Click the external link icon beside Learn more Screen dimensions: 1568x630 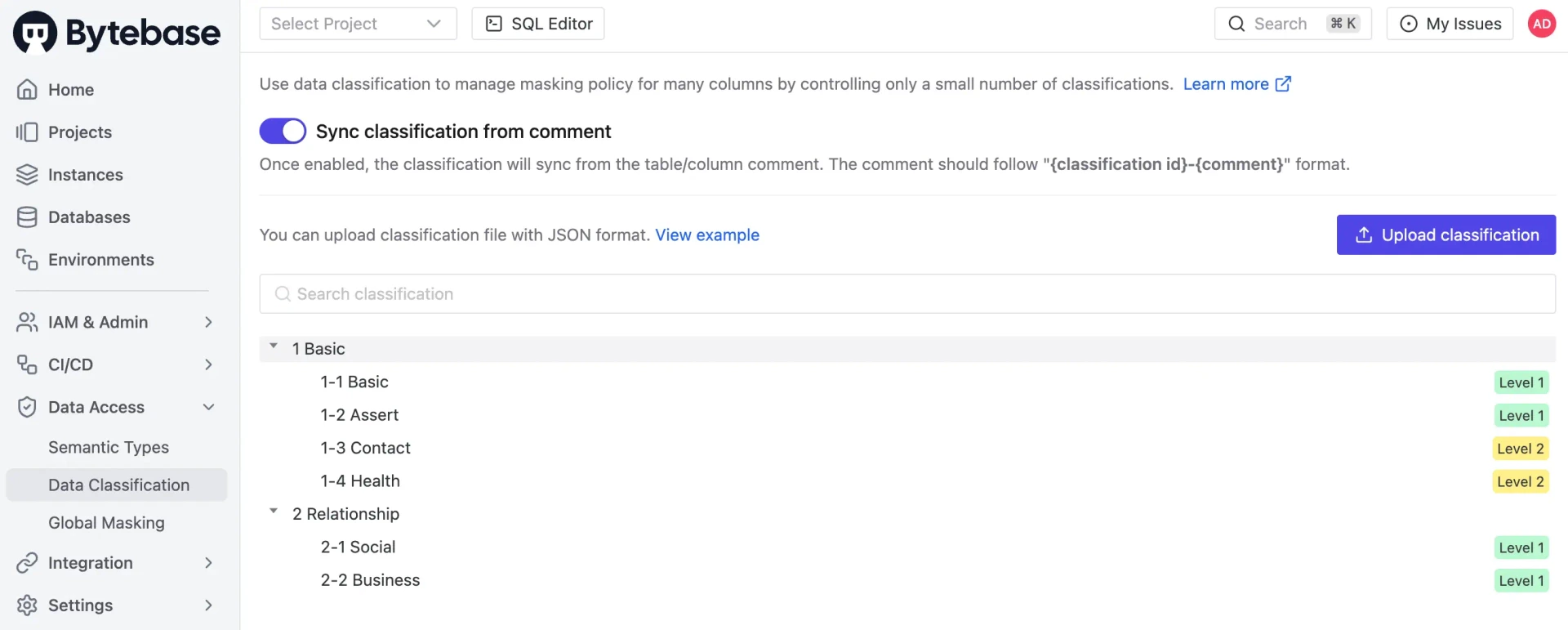pyautogui.click(x=1283, y=84)
